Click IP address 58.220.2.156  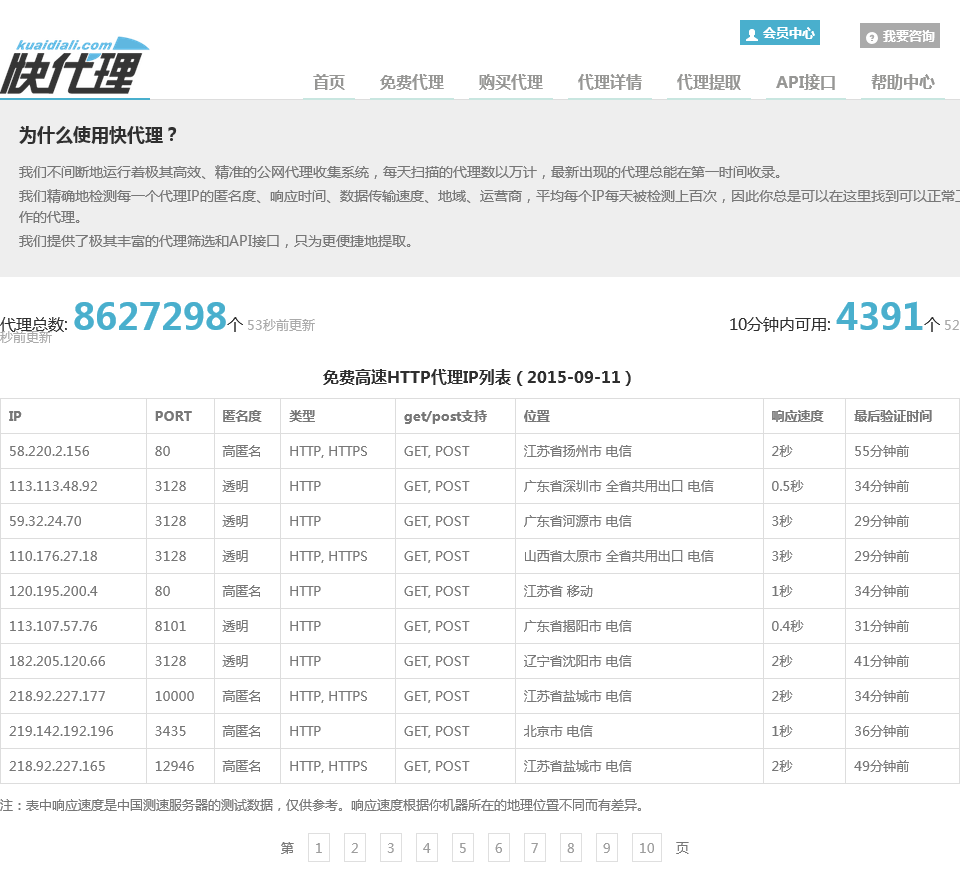(49, 451)
